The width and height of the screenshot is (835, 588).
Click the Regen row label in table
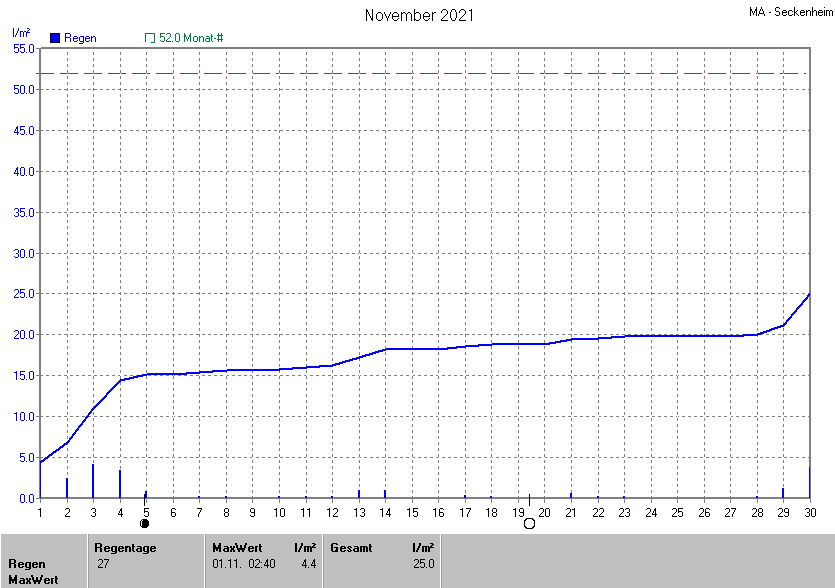click(x=27, y=564)
